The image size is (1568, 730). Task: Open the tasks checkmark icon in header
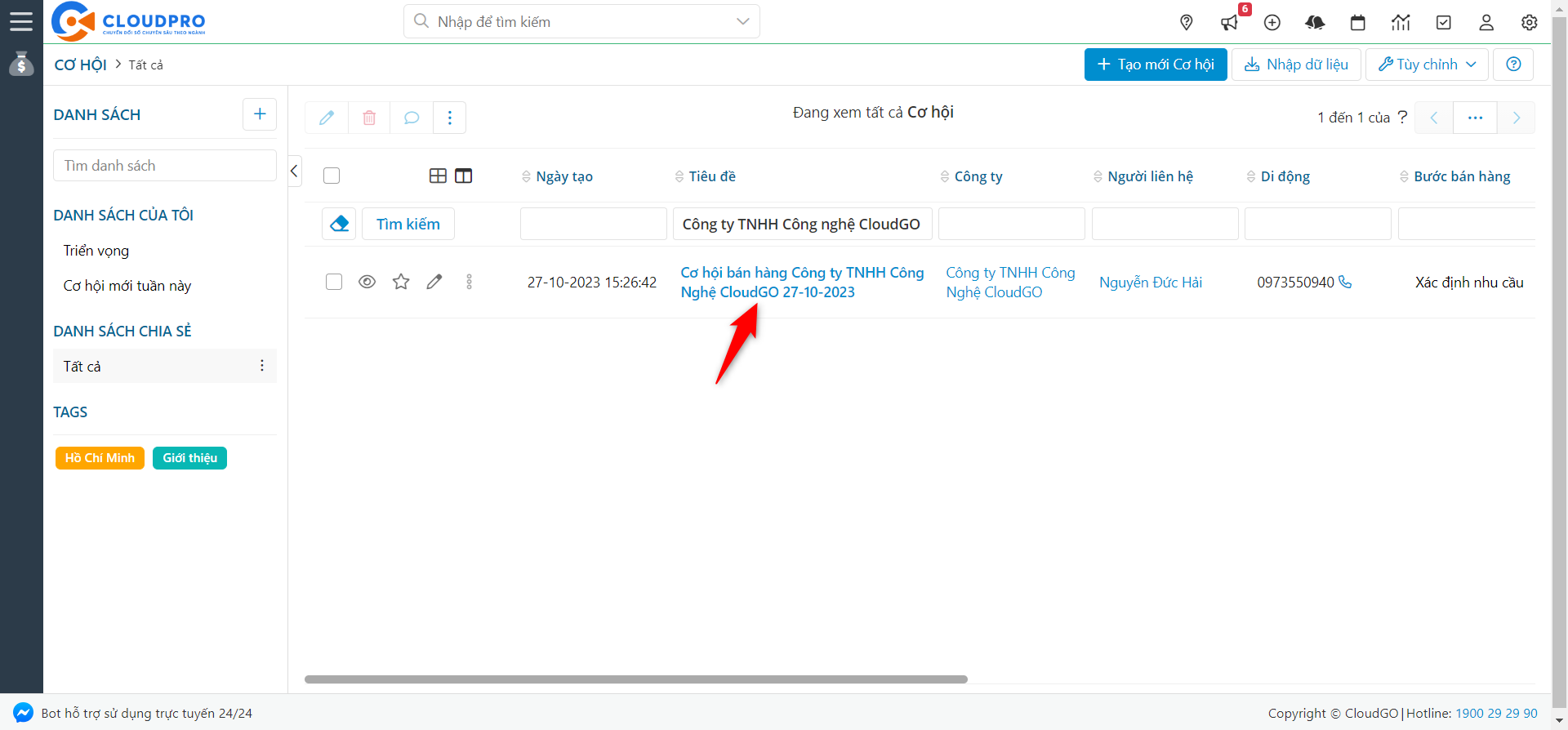pyautogui.click(x=1444, y=22)
